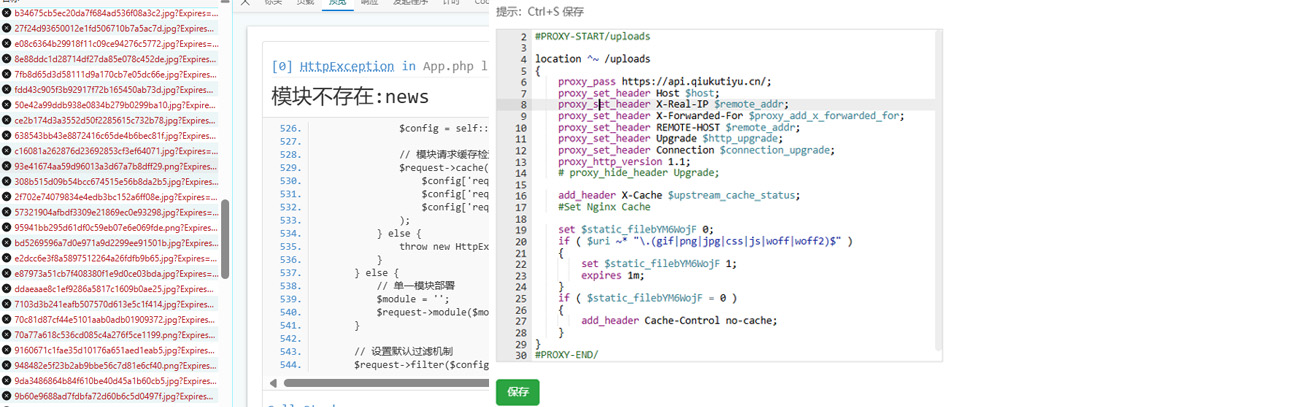Click line number 526 in the code preview
This screenshot has width=1300, height=407.
(x=290, y=129)
